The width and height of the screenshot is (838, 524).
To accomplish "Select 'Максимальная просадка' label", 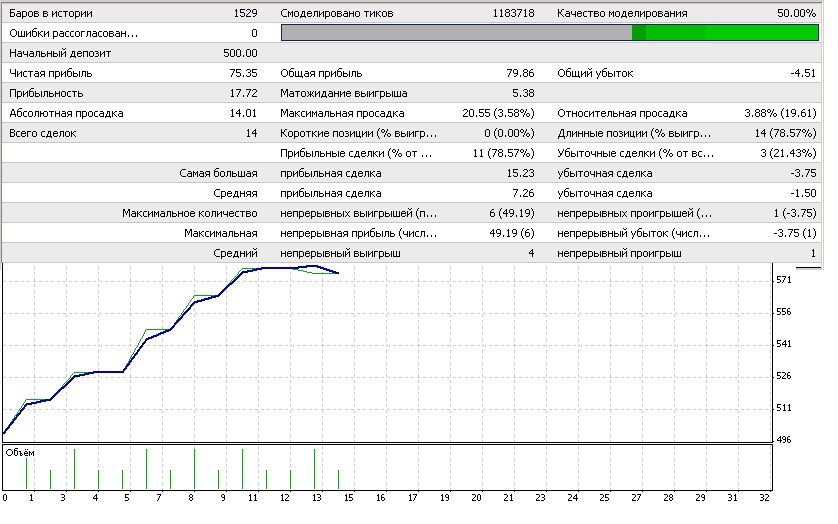I will point(342,113).
